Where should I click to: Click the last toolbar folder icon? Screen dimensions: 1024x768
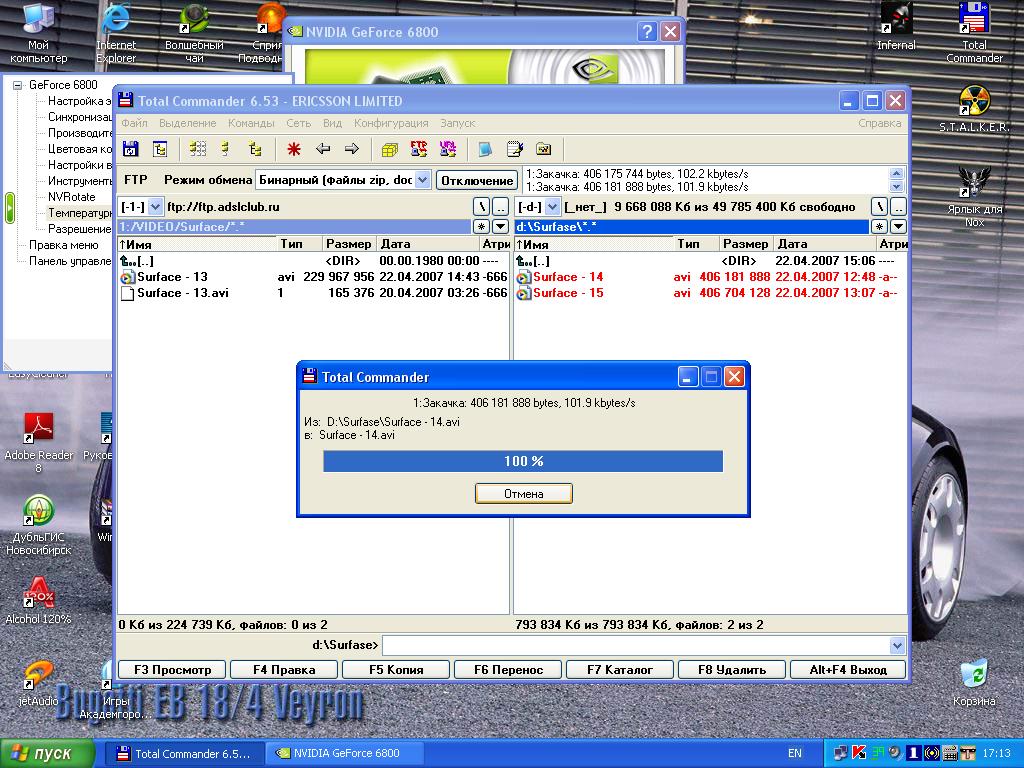point(543,150)
